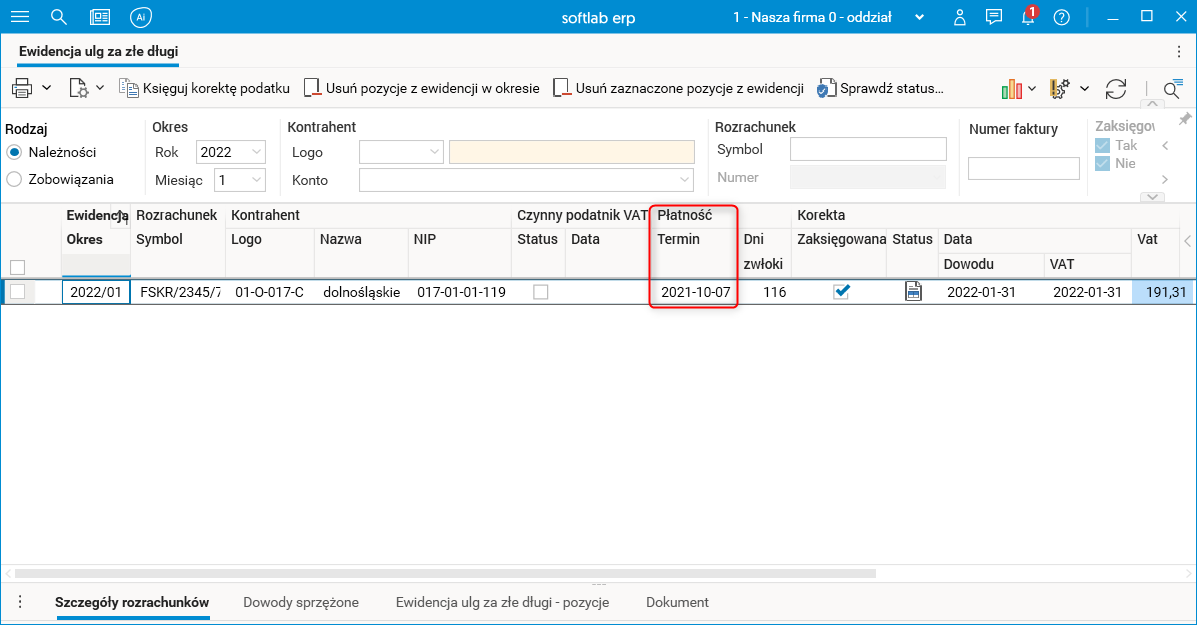Toggle the Tak checkbox under Zaksięgowane
1197x625 pixels.
pyautogui.click(x=1102, y=145)
